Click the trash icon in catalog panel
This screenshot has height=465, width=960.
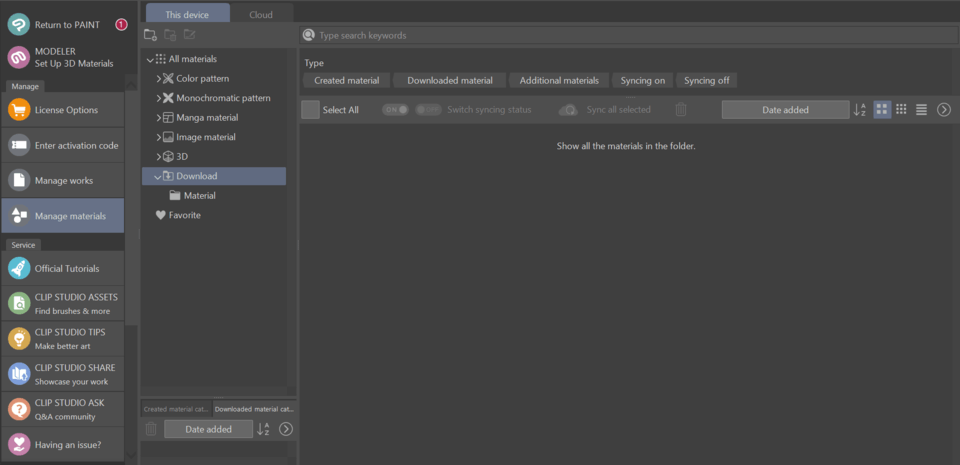coord(151,429)
